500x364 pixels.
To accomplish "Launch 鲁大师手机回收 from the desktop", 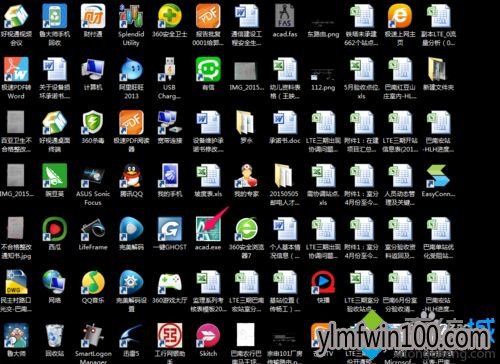I will click(55, 24).
